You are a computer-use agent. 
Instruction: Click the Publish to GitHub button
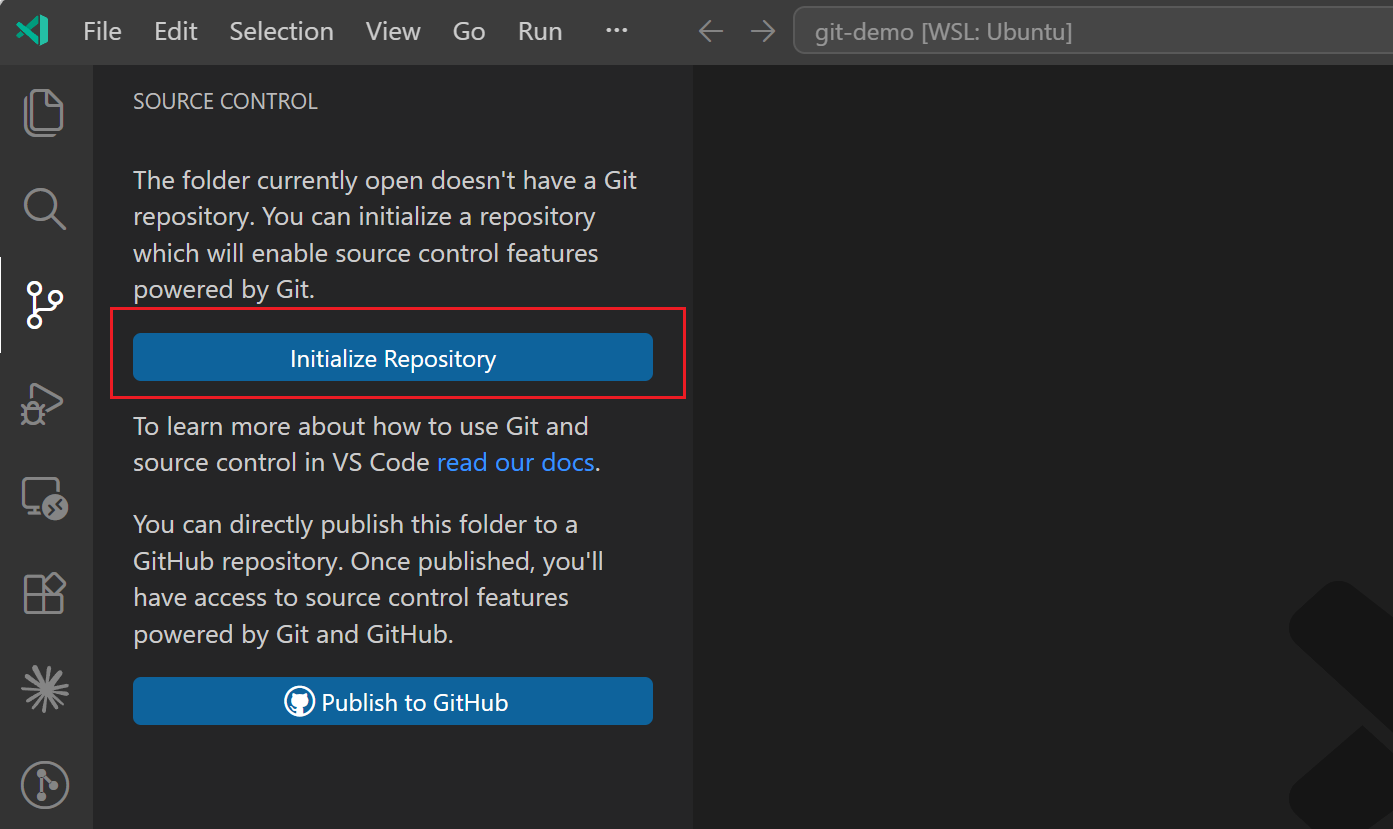[393, 701]
